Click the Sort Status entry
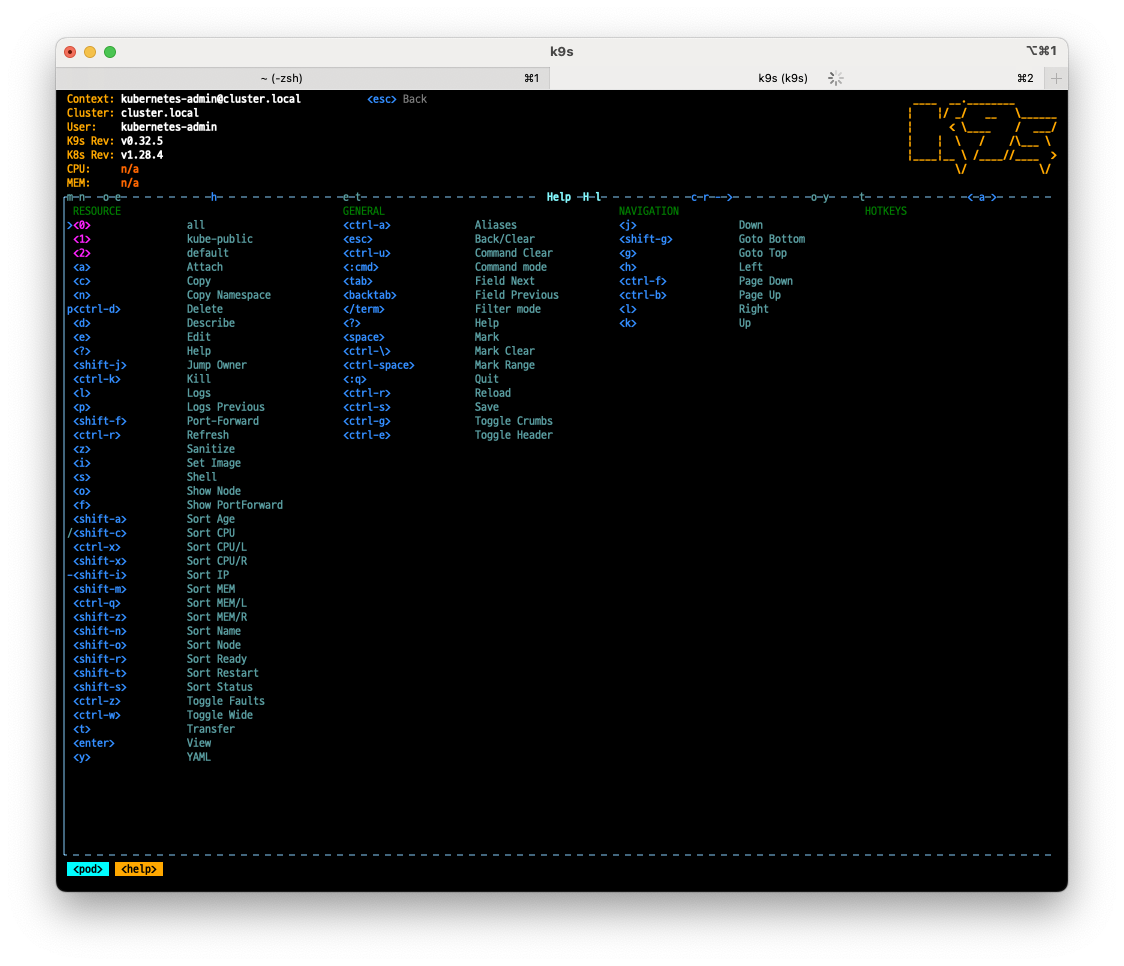The width and height of the screenshot is (1124, 966). (219, 687)
